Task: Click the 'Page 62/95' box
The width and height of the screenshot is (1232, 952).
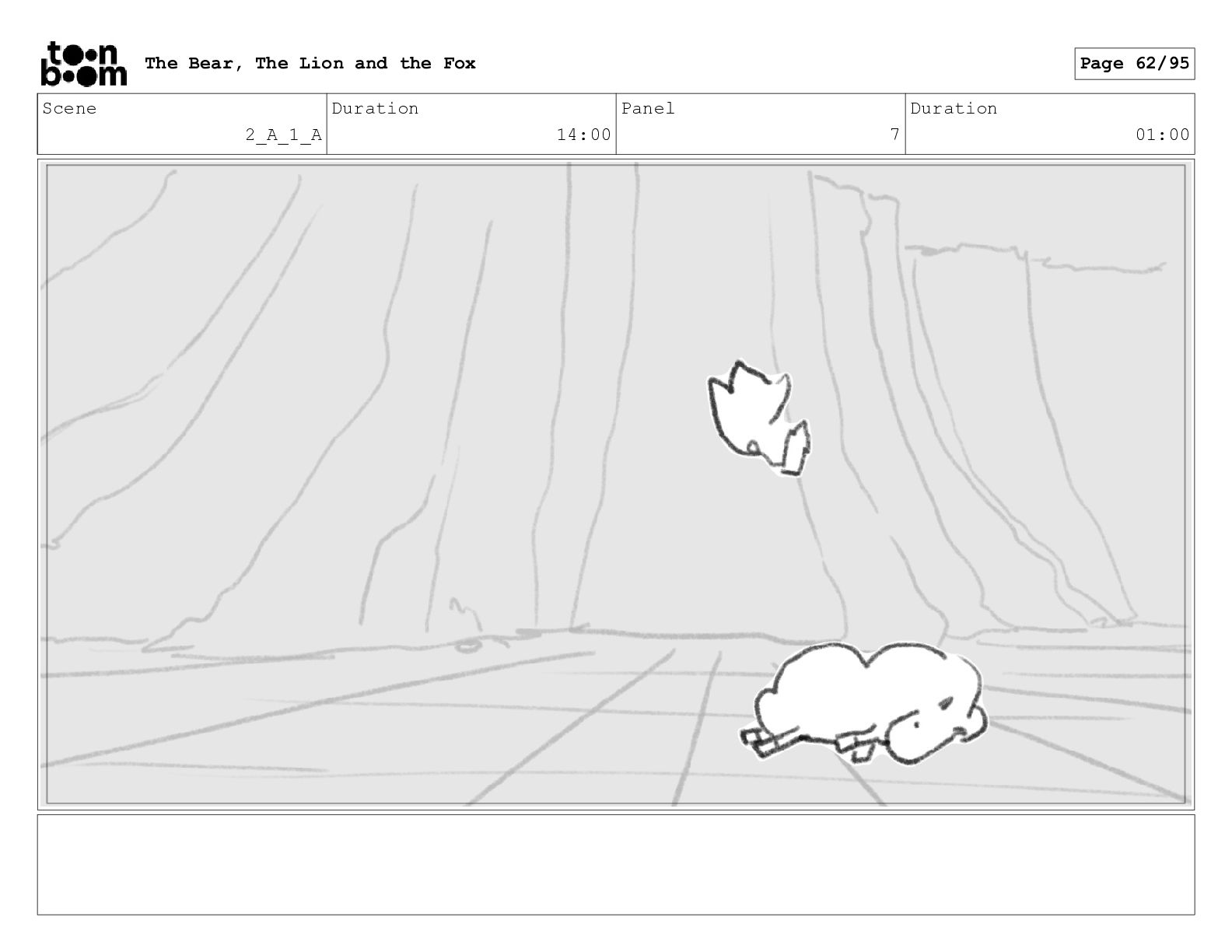Action: point(1134,63)
